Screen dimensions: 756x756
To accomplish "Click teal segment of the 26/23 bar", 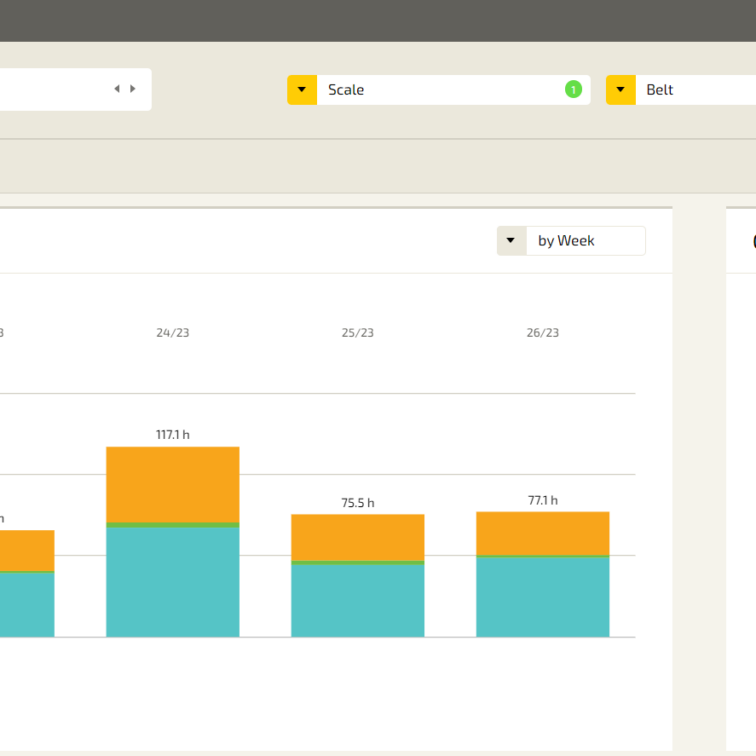I will pos(542,597).
